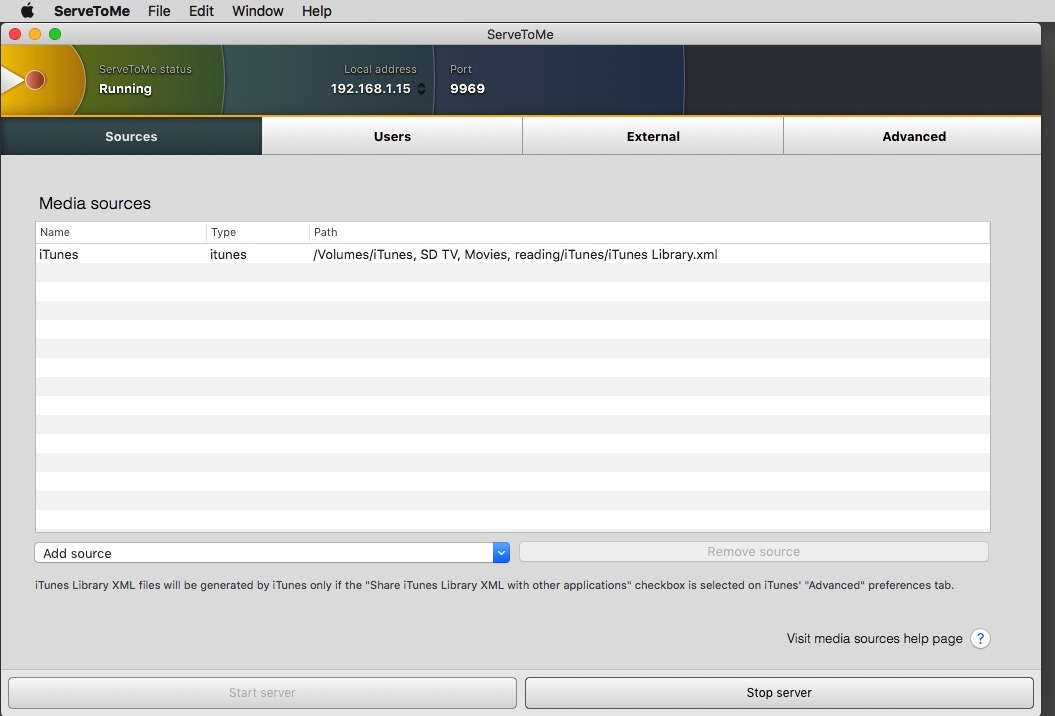Screen dimensions: 1055x716
Task: Open the Window menu
Action: click(258, 11)
